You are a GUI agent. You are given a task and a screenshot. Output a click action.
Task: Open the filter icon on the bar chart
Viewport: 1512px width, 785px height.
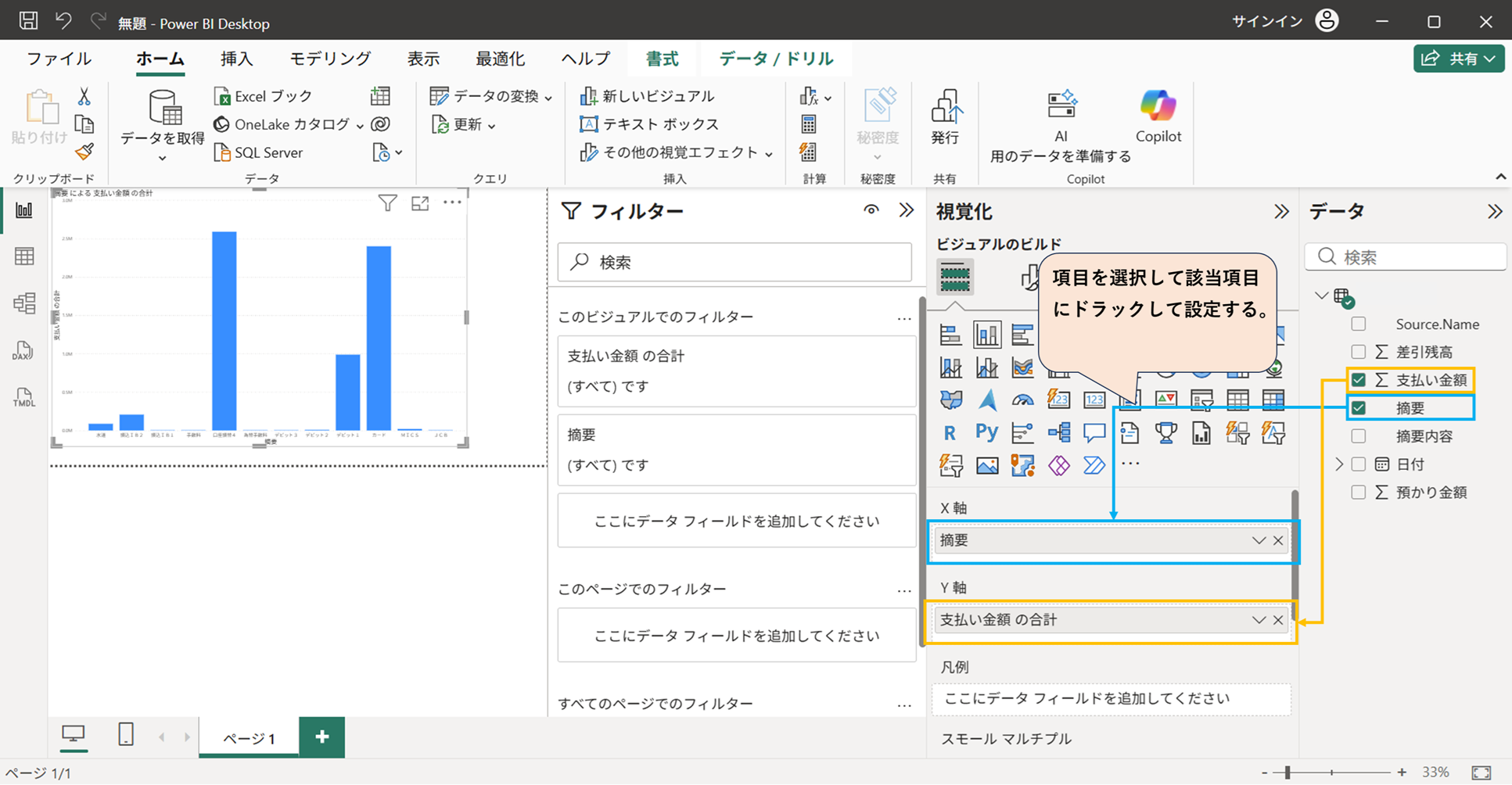point(387,203)
